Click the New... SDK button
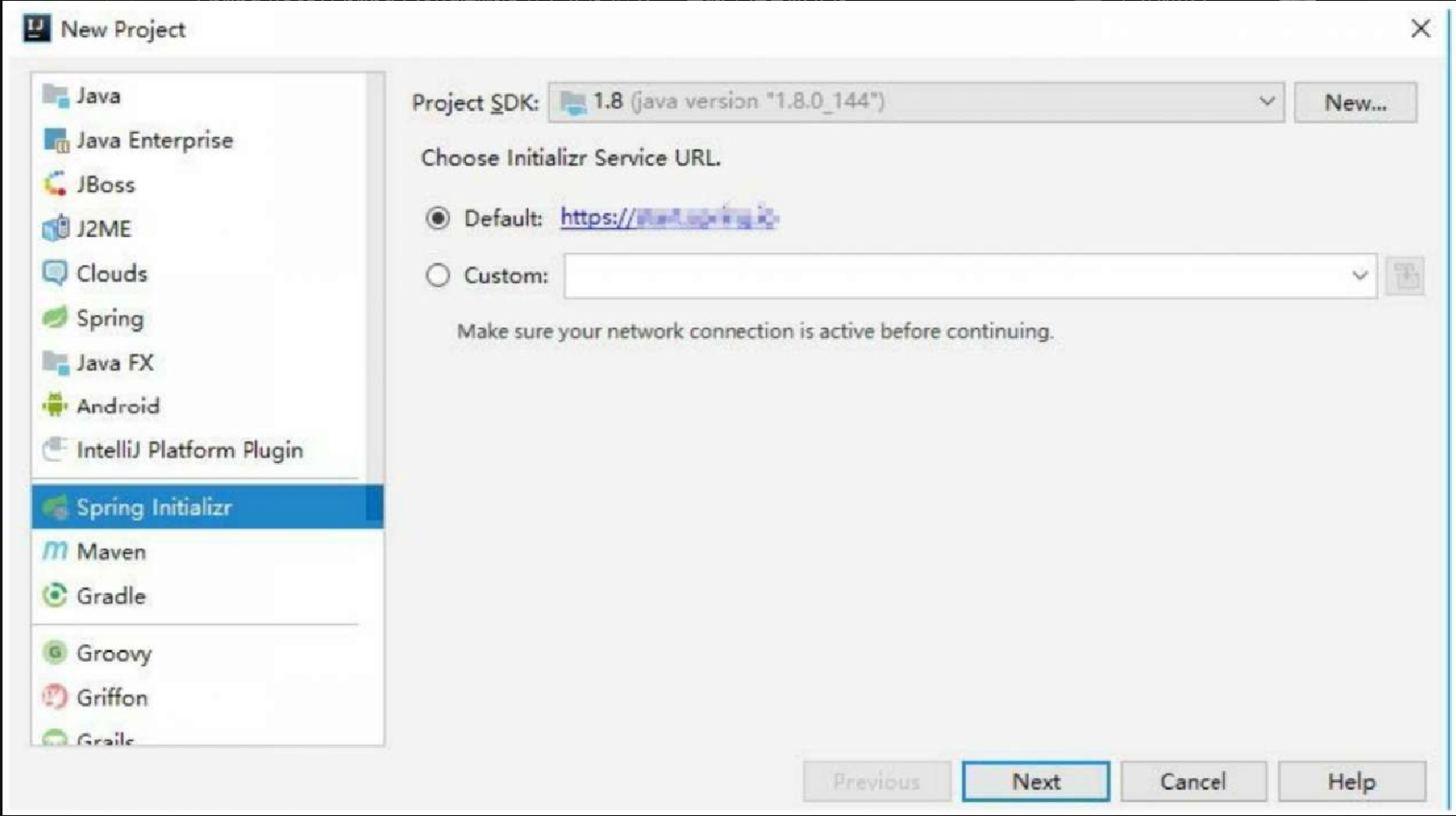1456x816 pixels. coord(1355,102)
